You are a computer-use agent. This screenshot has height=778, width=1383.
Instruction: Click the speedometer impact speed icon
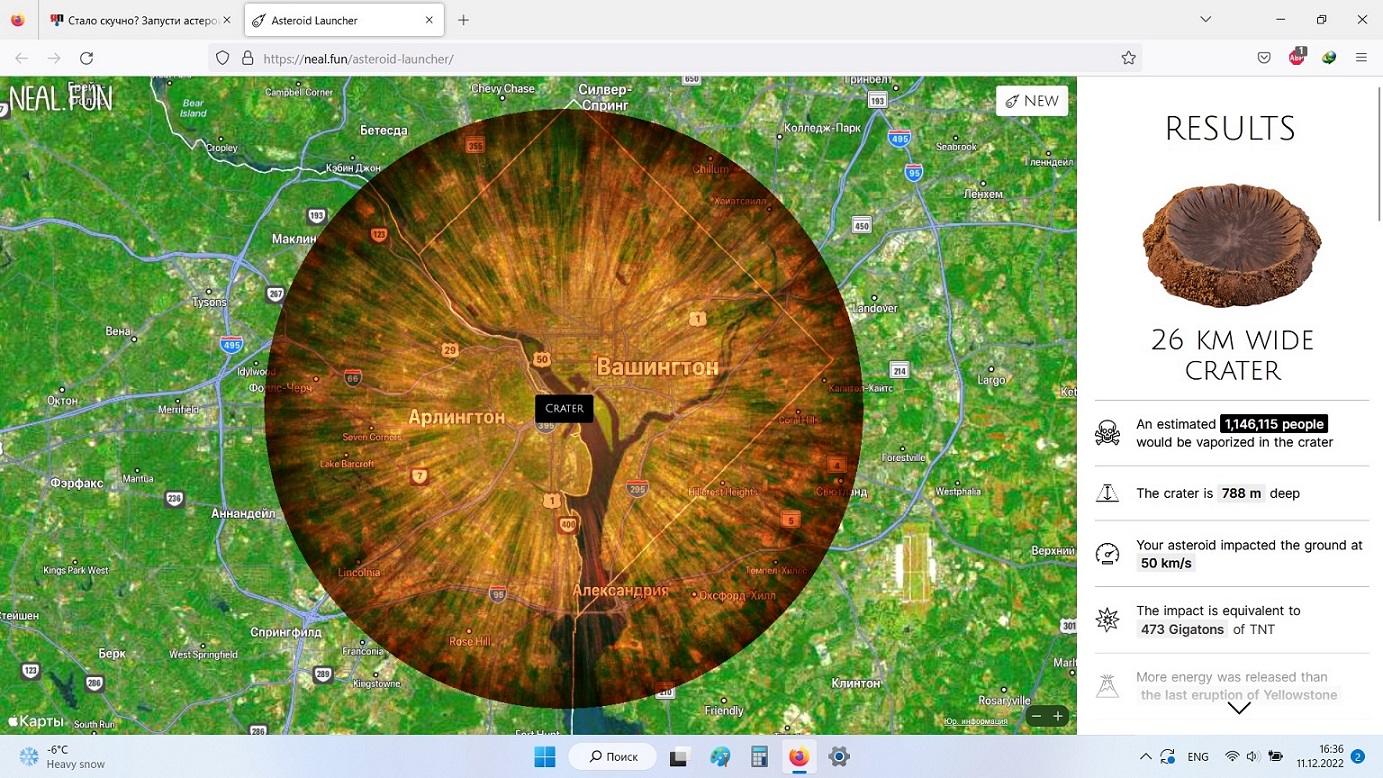tap(1107, 553)
